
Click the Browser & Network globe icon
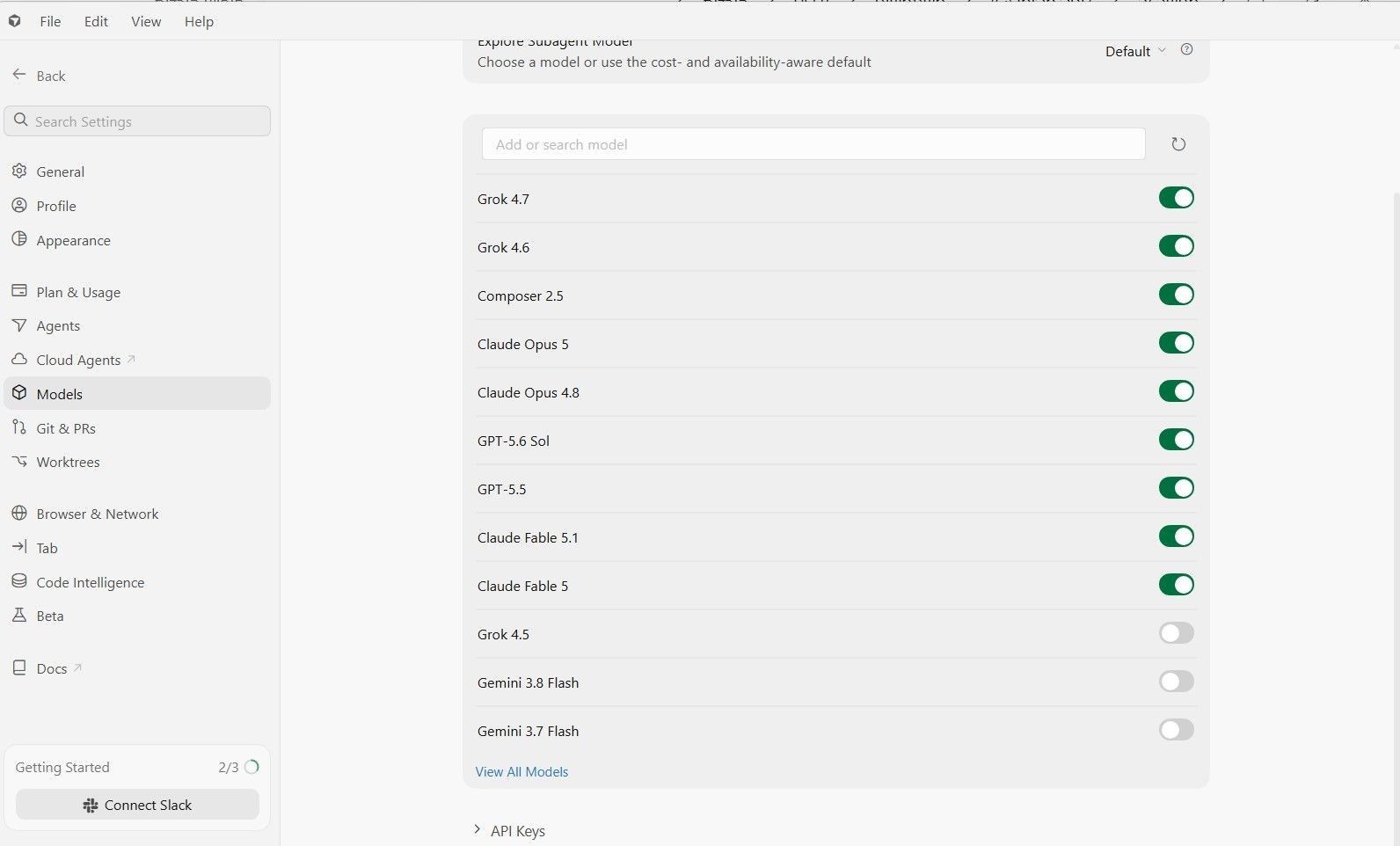tap(19, 513)
